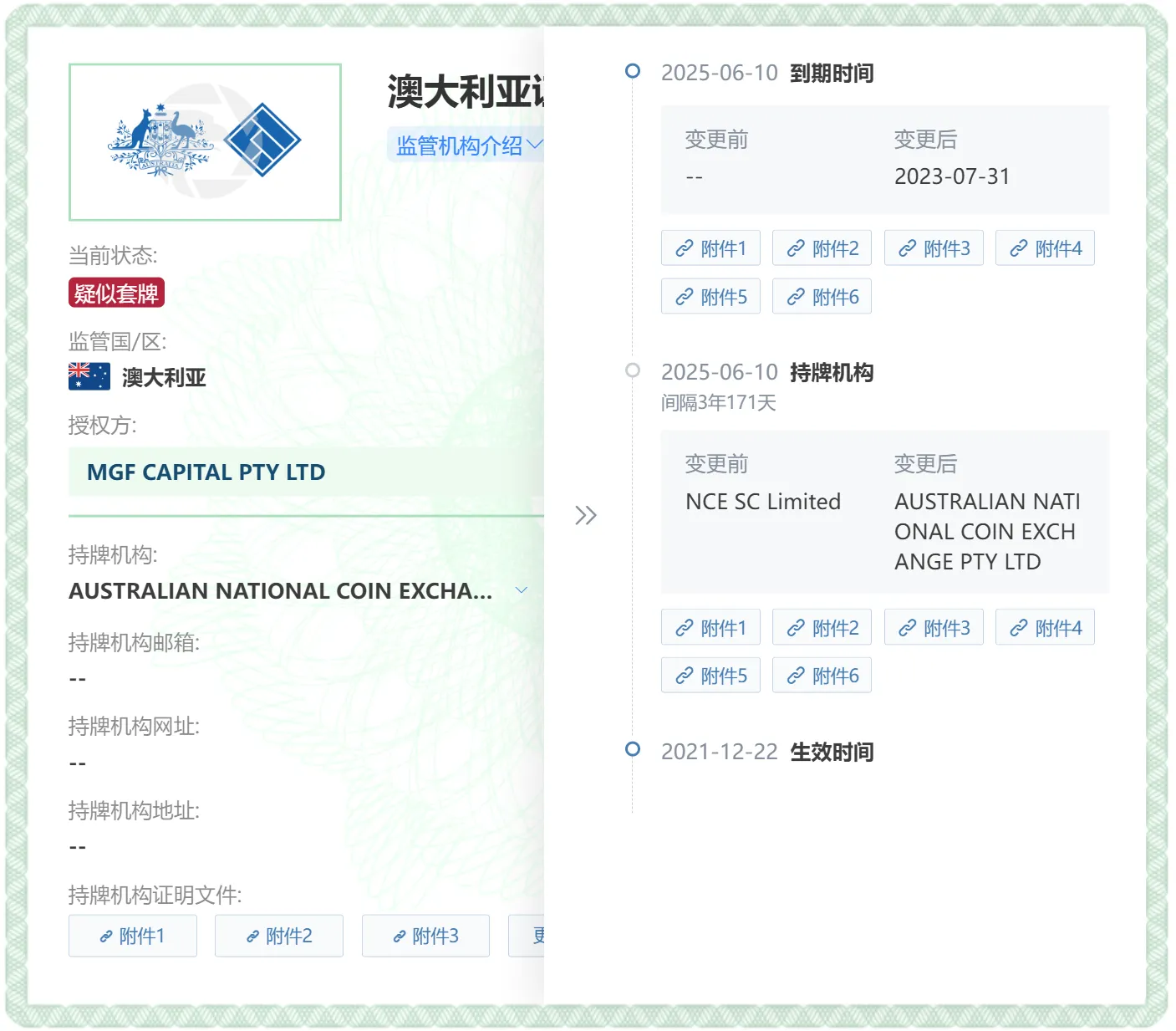Open 附件4 in the 到期时间 record
Viewport: 1176px width, 1031px height.
pyautogui.click(x=1045, y=248)
